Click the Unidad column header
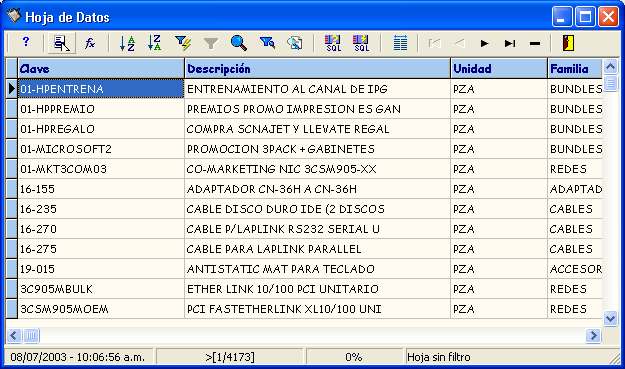The height and width of the screenshot is (369, 625). (499, 69)
